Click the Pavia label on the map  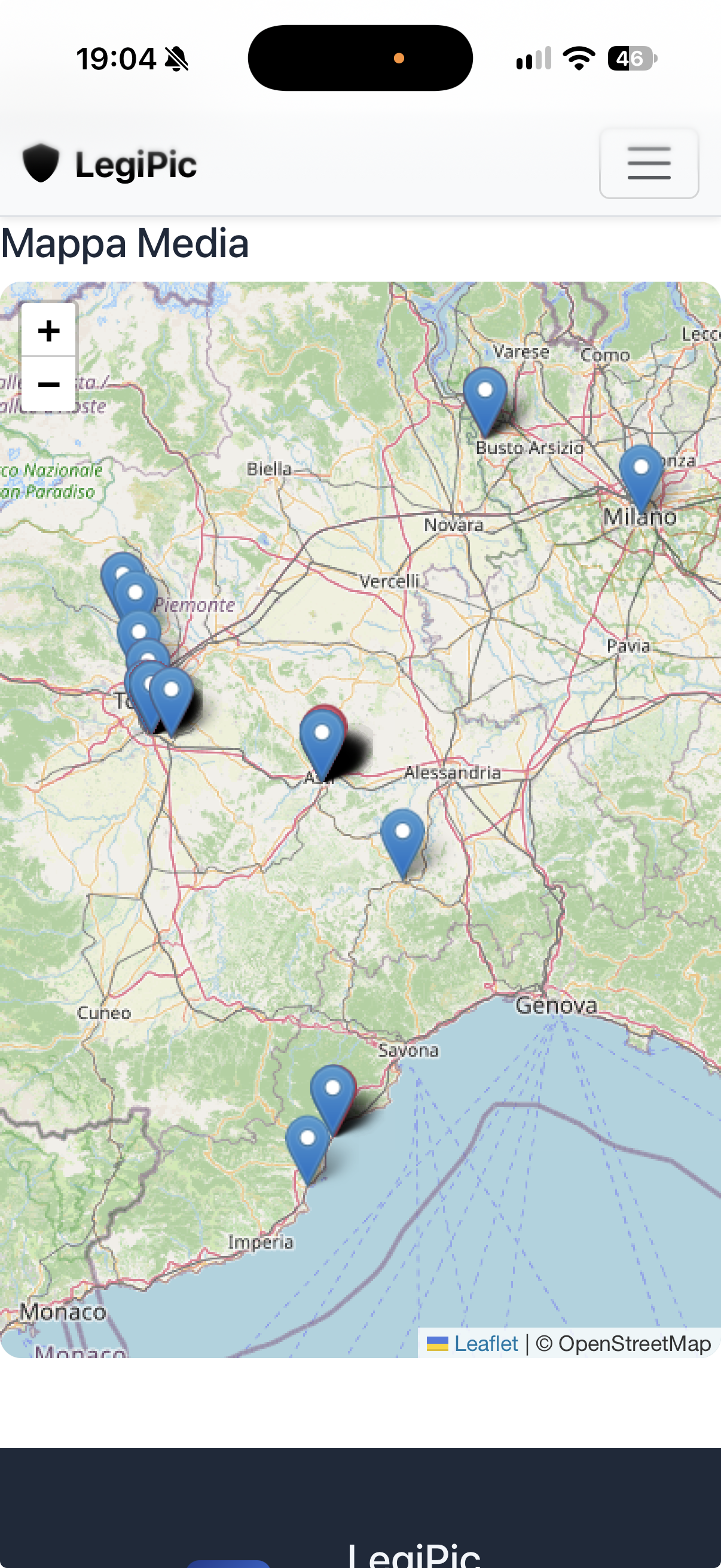click(628, 646)
